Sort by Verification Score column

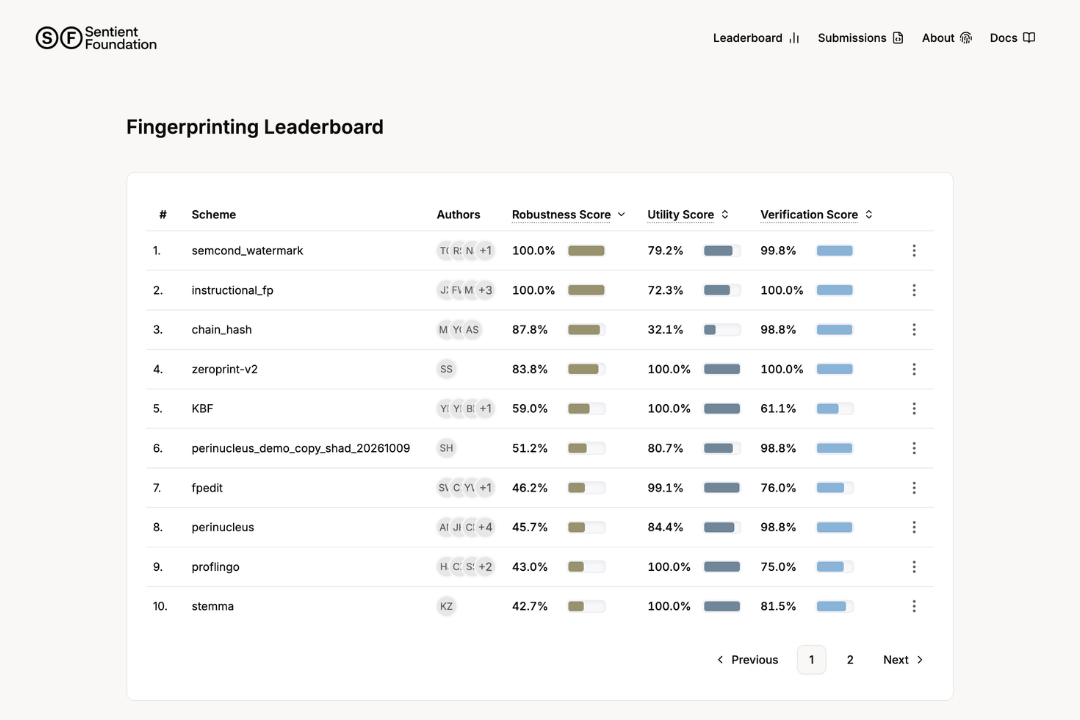click(816, 214)
